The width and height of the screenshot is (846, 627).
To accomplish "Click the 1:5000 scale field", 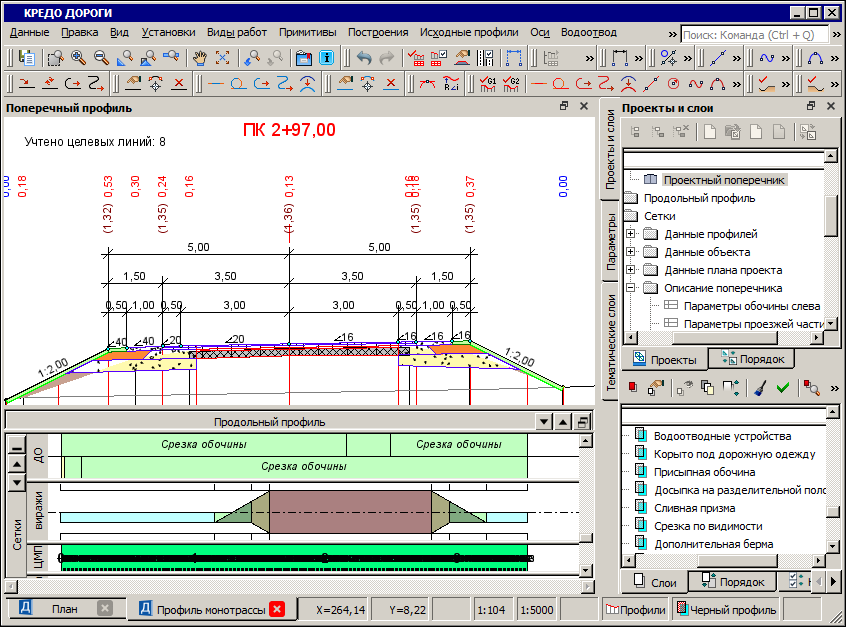I will pos(537,610).
